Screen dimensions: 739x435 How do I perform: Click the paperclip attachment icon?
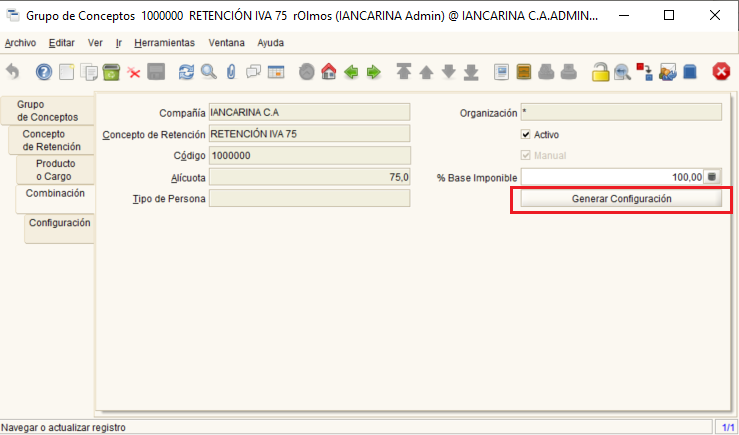click(231, 72)
